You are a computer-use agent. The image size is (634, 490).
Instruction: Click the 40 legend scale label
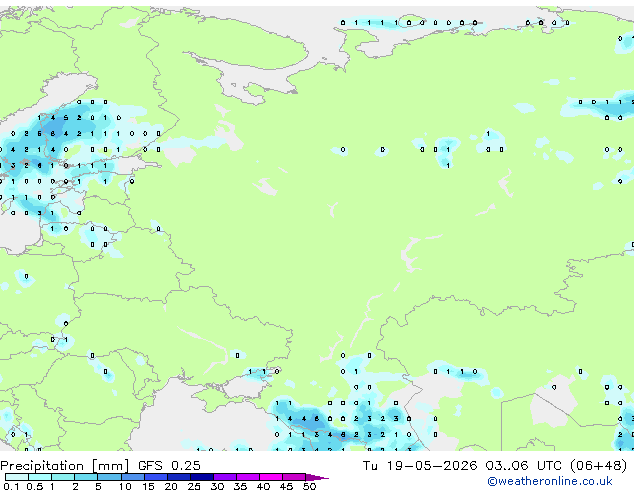[263, 486]
